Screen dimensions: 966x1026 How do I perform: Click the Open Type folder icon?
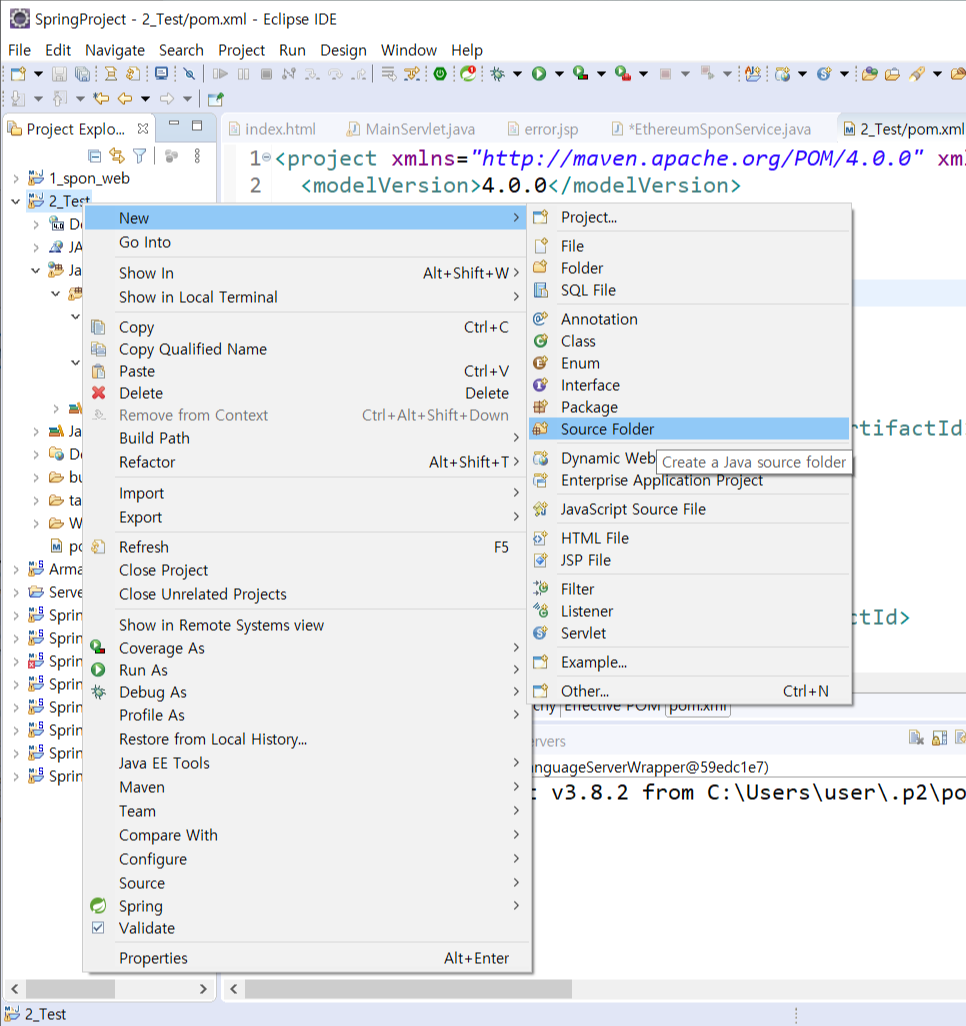[x=870, y=74]
